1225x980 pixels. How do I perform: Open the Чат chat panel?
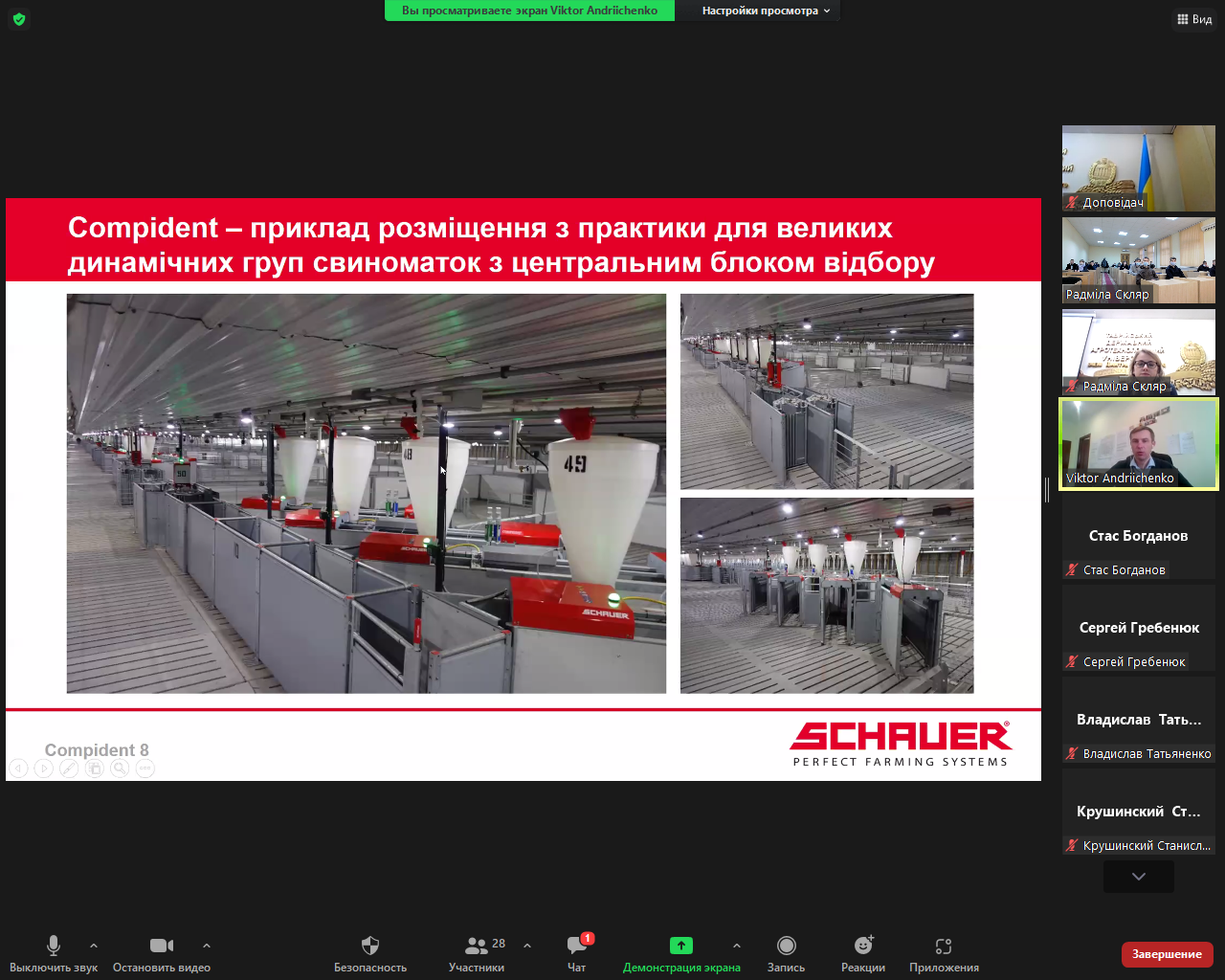click(577, 953)
